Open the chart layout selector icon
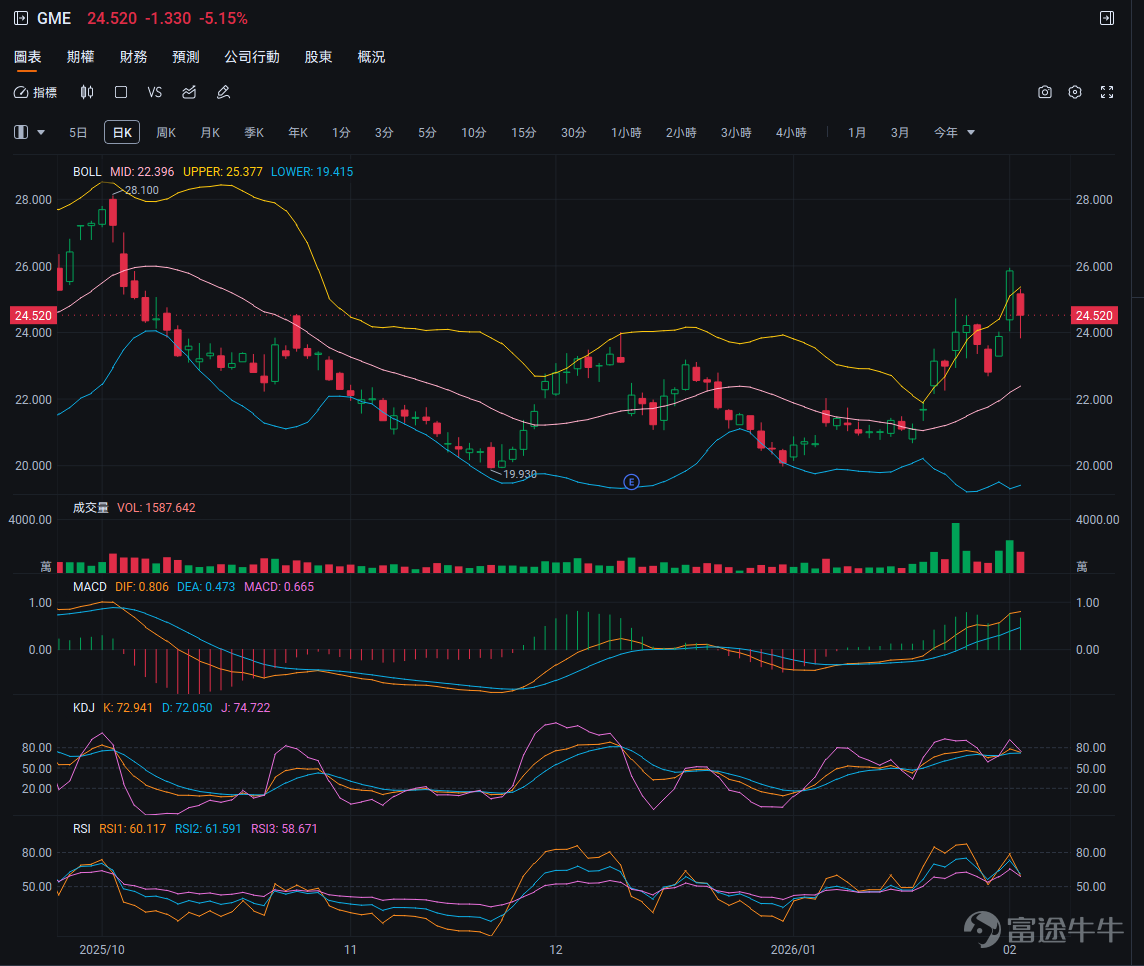This screenshot has height=966, width=1144. click(x=21, y=132)
